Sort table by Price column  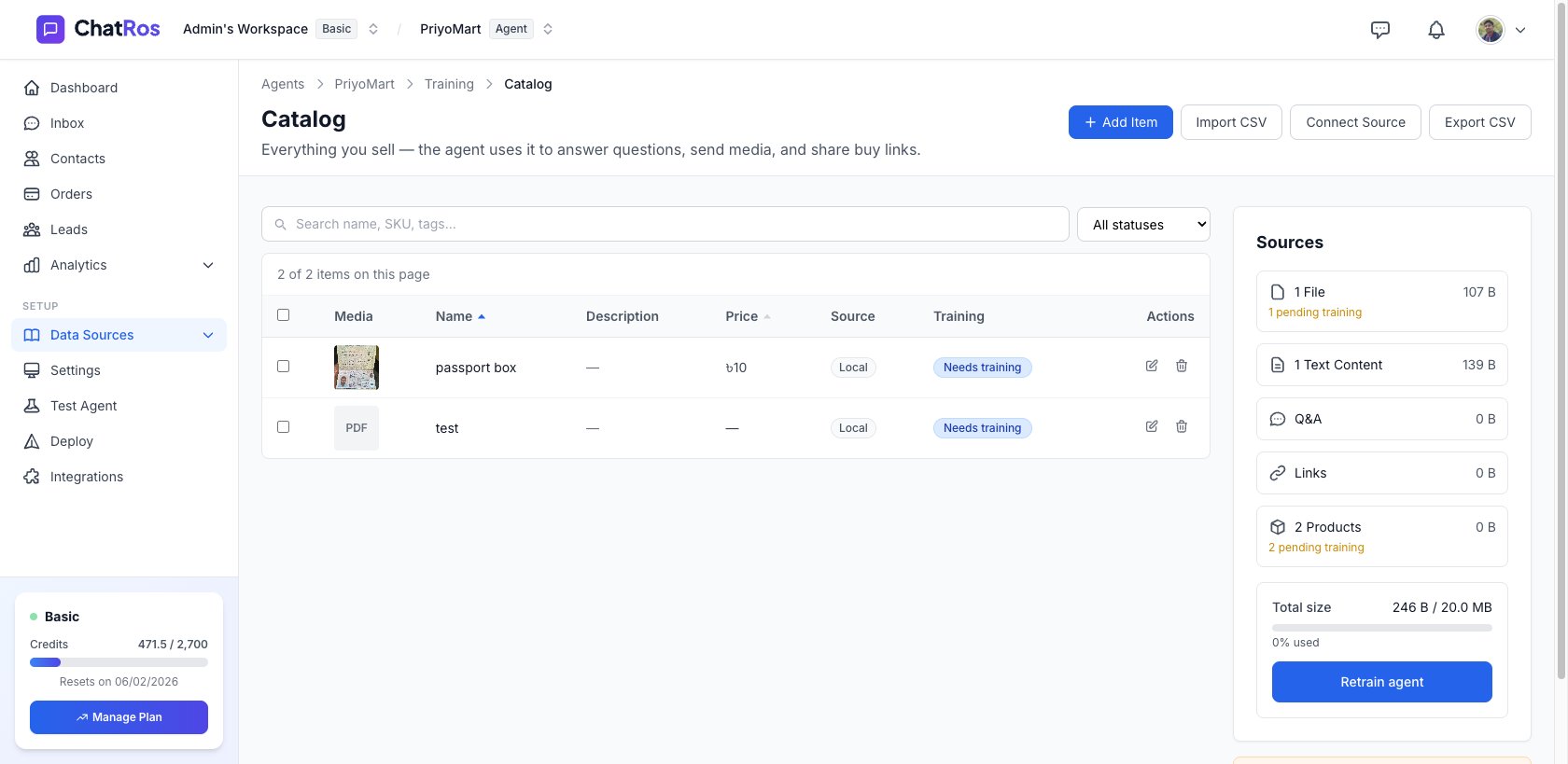[x=748, y=316]
